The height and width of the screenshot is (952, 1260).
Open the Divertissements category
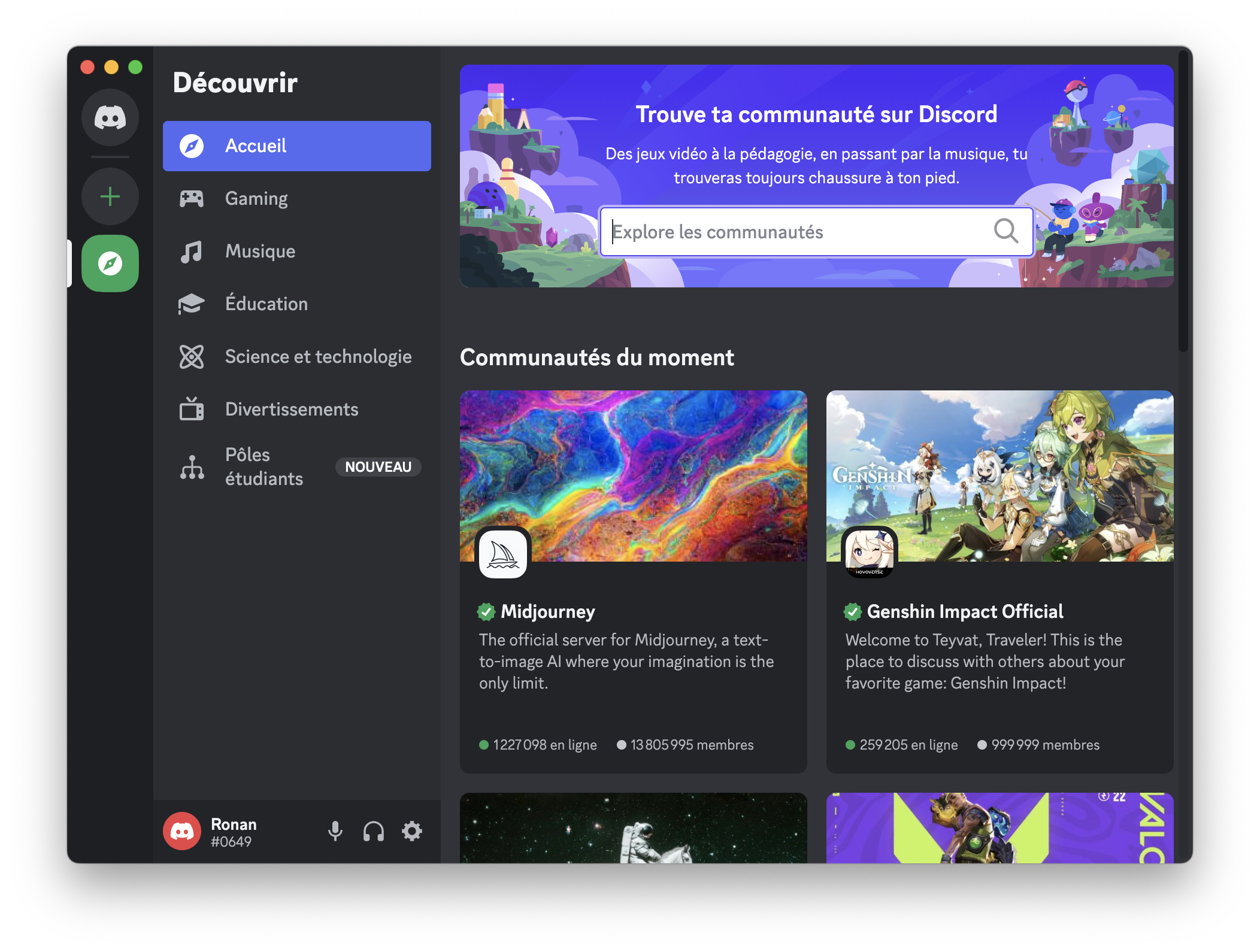pyautogui.click(x=297, y=410)
